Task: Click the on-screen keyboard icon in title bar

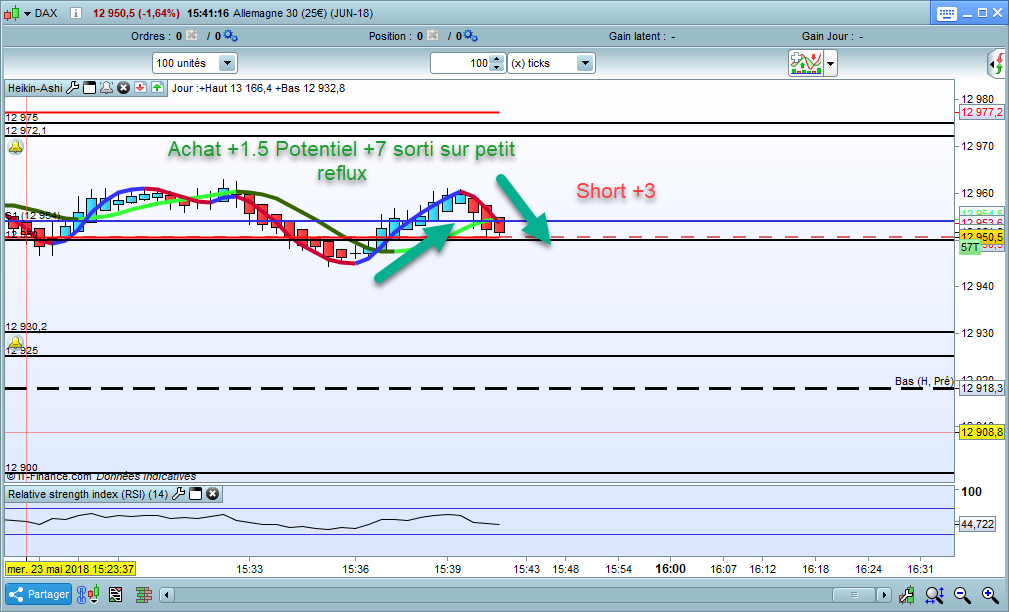Action: (946, 14)
